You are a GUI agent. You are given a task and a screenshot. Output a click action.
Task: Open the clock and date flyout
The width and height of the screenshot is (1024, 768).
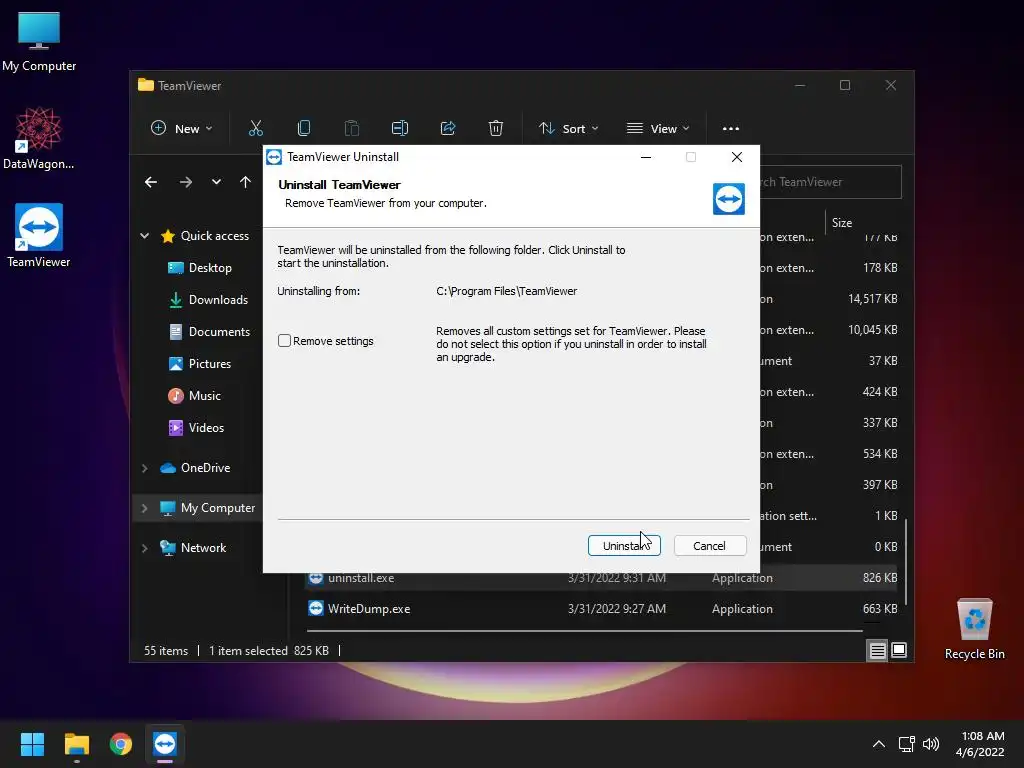pyautogui.click(x=981, y=744)
